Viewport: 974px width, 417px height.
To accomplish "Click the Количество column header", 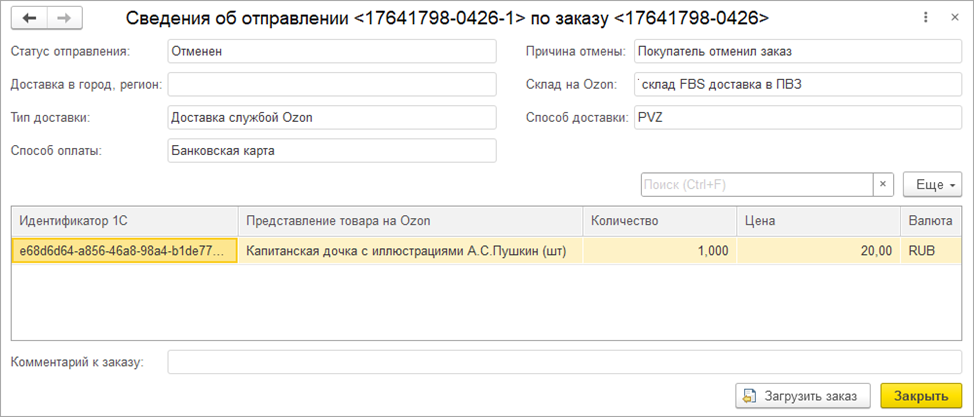I will 660,220.
